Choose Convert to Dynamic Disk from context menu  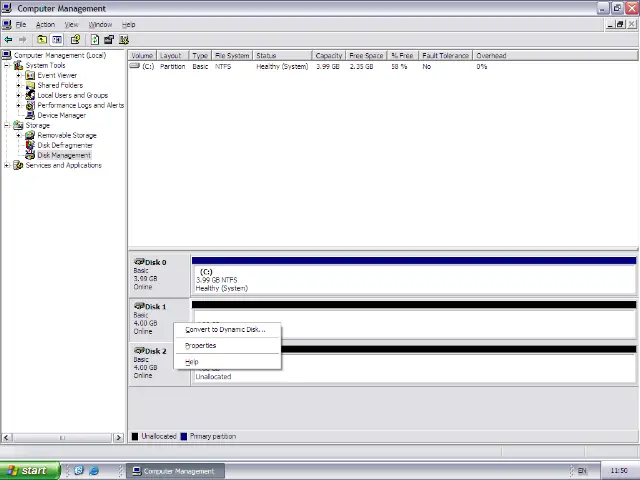(227, 329)
